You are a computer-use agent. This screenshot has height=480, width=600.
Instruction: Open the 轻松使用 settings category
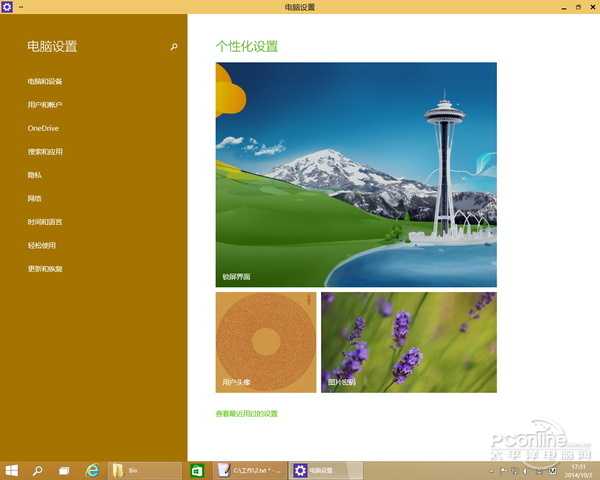point(42,245)
